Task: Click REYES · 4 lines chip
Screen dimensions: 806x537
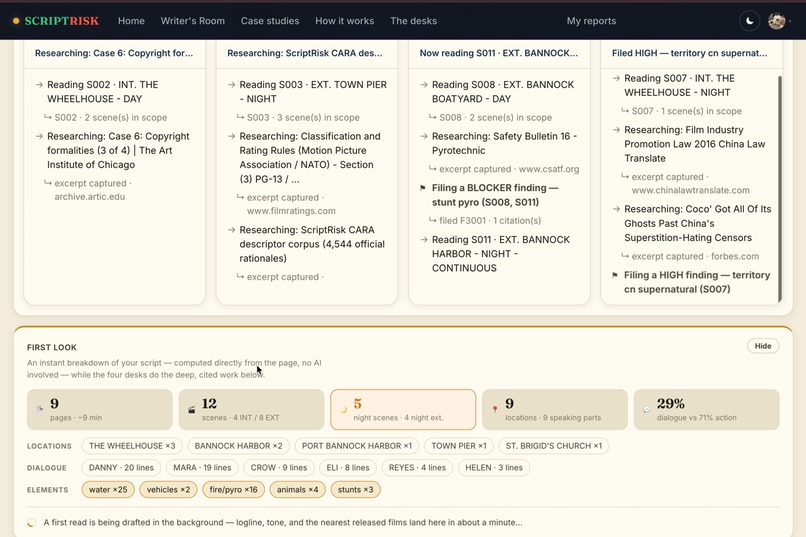Action: pyautogui.click(x=417, y=468)
